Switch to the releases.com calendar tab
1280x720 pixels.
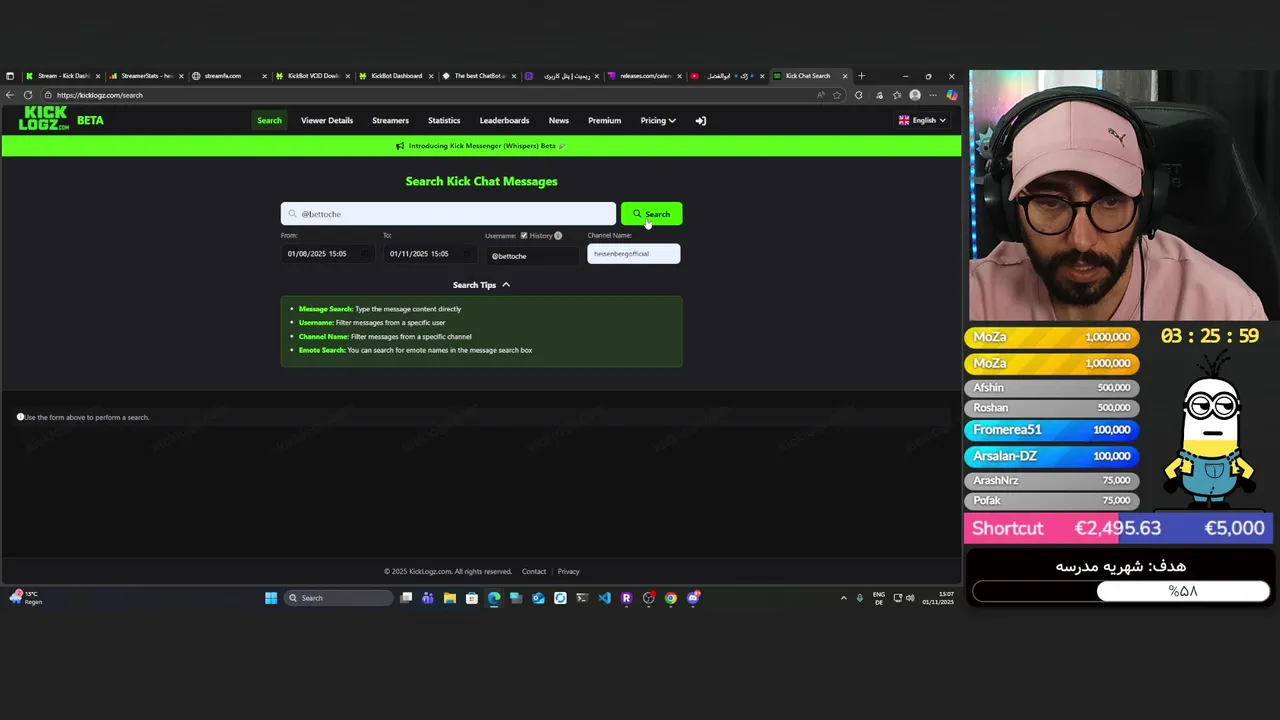click(x=645, y=76)
